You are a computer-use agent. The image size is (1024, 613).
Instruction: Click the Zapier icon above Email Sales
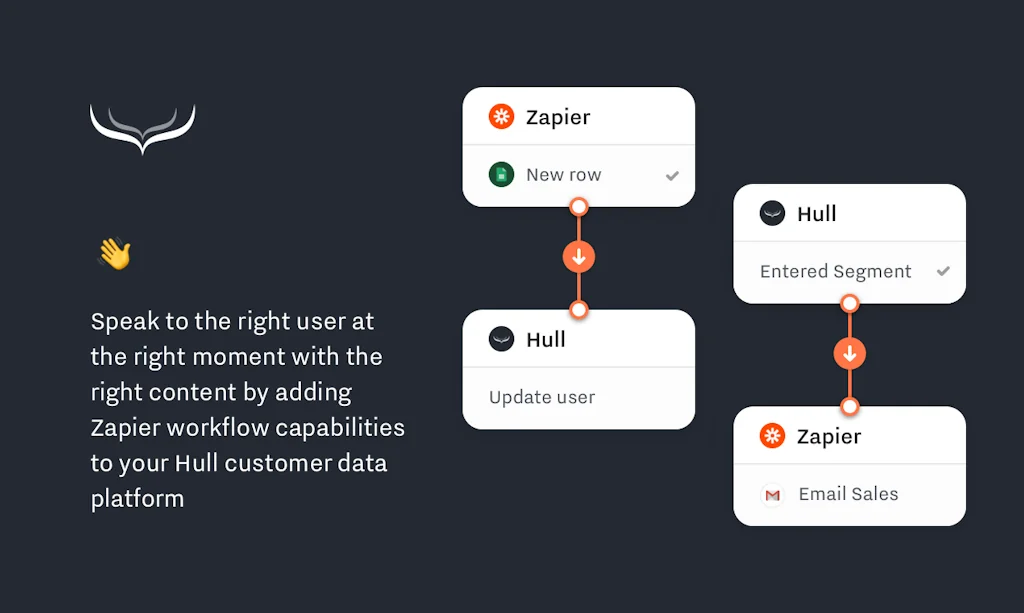tap(772, 436)
